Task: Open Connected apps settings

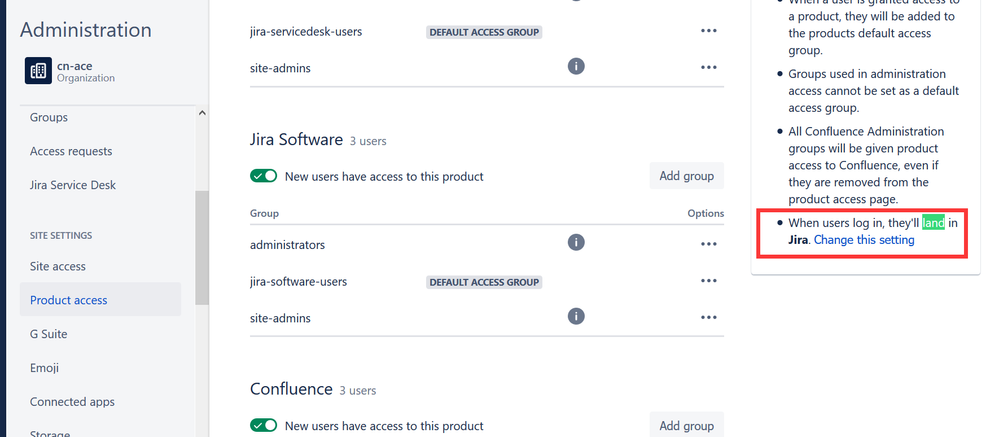Action: tap(72, 402)
